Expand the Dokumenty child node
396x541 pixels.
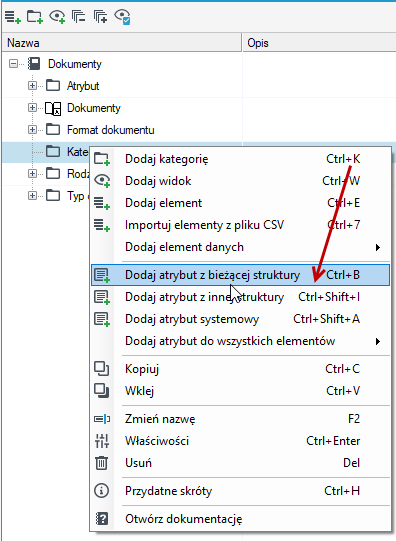tap(32, 107)
